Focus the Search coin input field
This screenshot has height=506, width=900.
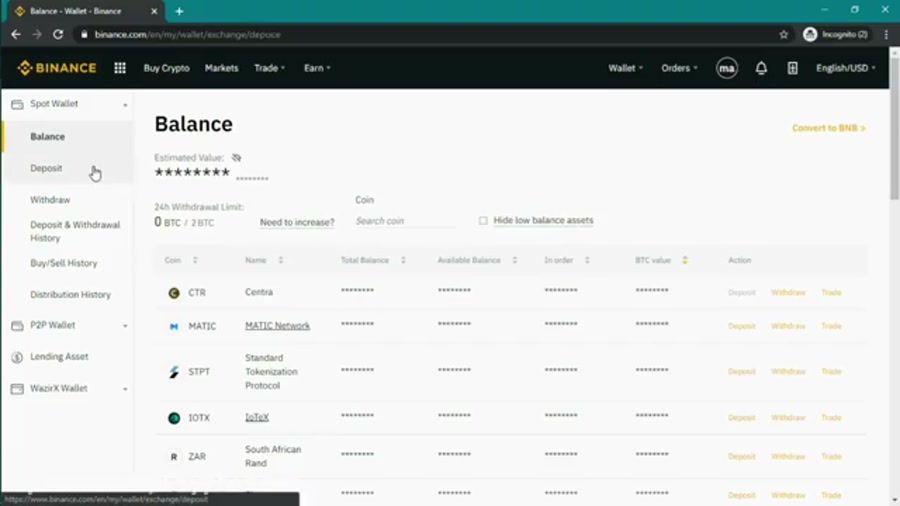pyautogui.click(x=405, y=221)
